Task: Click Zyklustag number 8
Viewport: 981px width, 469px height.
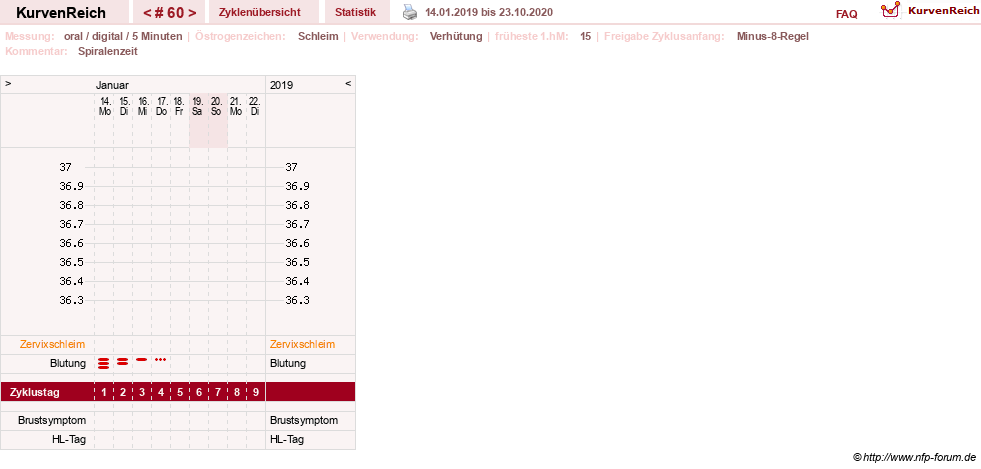Action: (236, 393)
